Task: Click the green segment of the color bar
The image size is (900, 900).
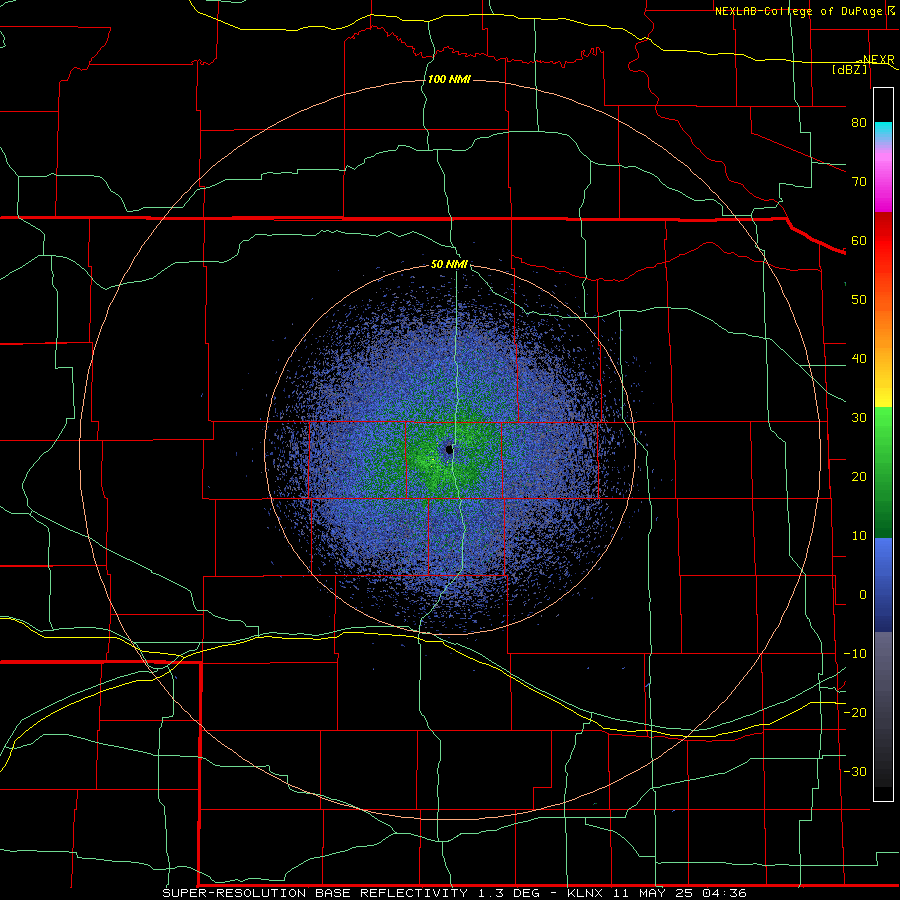Action: pos(883,472)
